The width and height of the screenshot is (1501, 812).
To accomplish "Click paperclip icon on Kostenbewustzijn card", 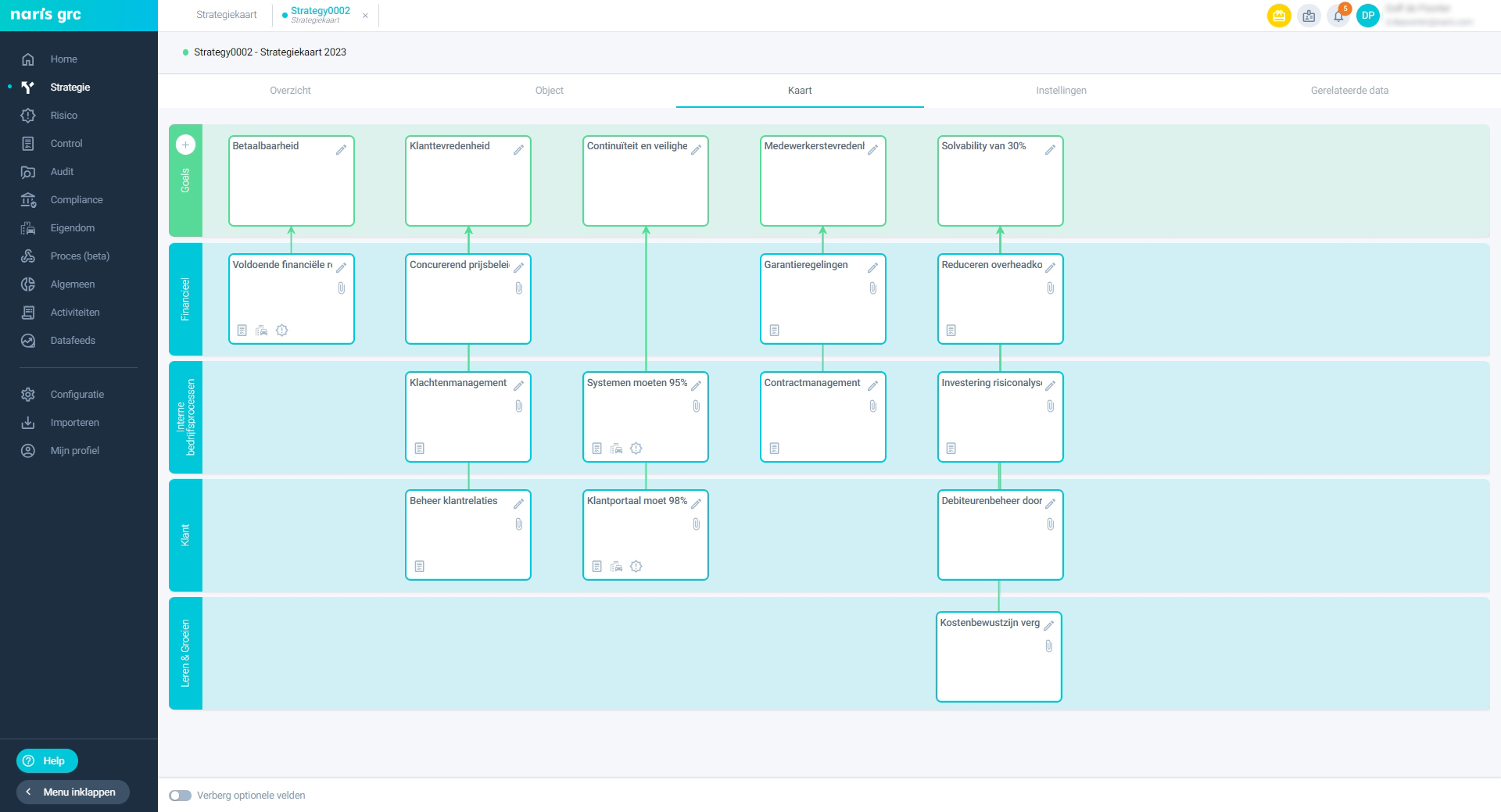I will point(1048,646).
